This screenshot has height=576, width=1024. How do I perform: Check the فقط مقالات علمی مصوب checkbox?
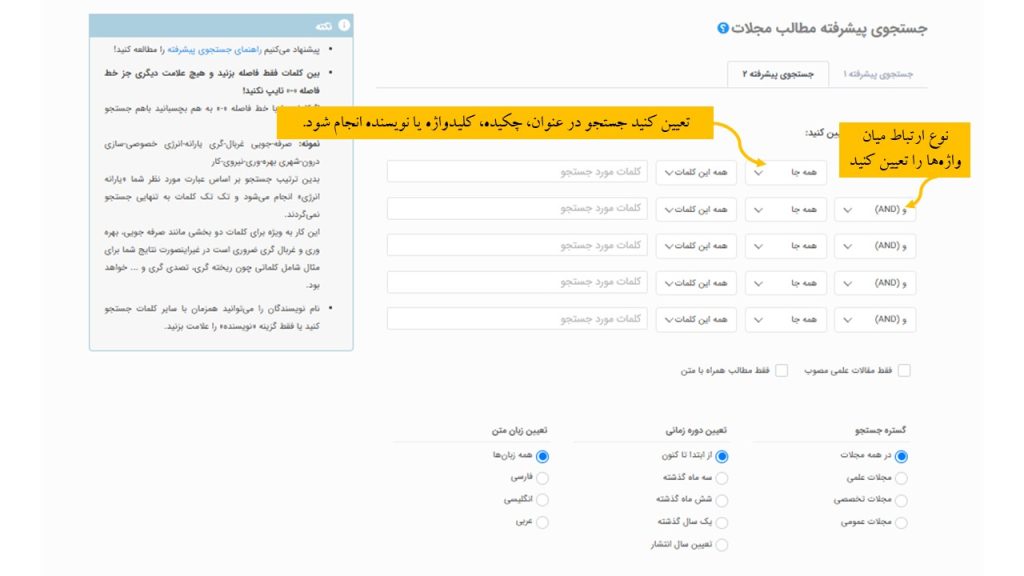(x=904, y=370)
